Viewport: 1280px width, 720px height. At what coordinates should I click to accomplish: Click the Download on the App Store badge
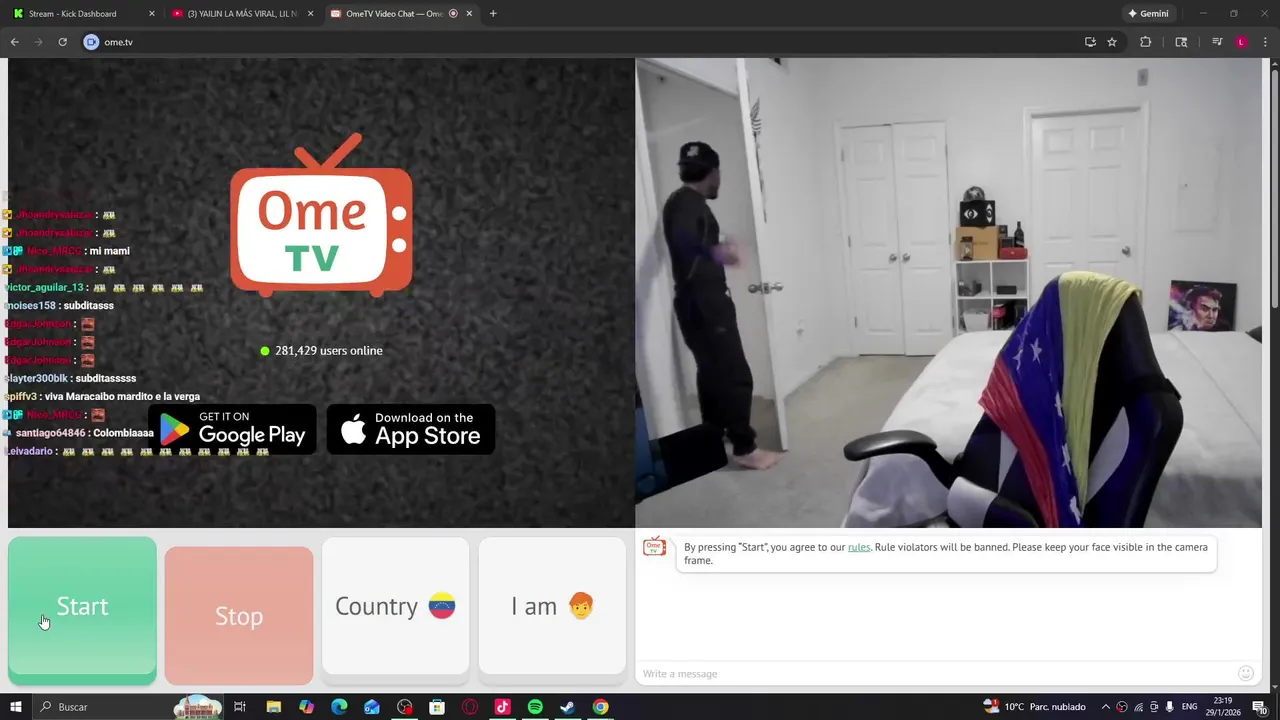click(x=411, y=429)
